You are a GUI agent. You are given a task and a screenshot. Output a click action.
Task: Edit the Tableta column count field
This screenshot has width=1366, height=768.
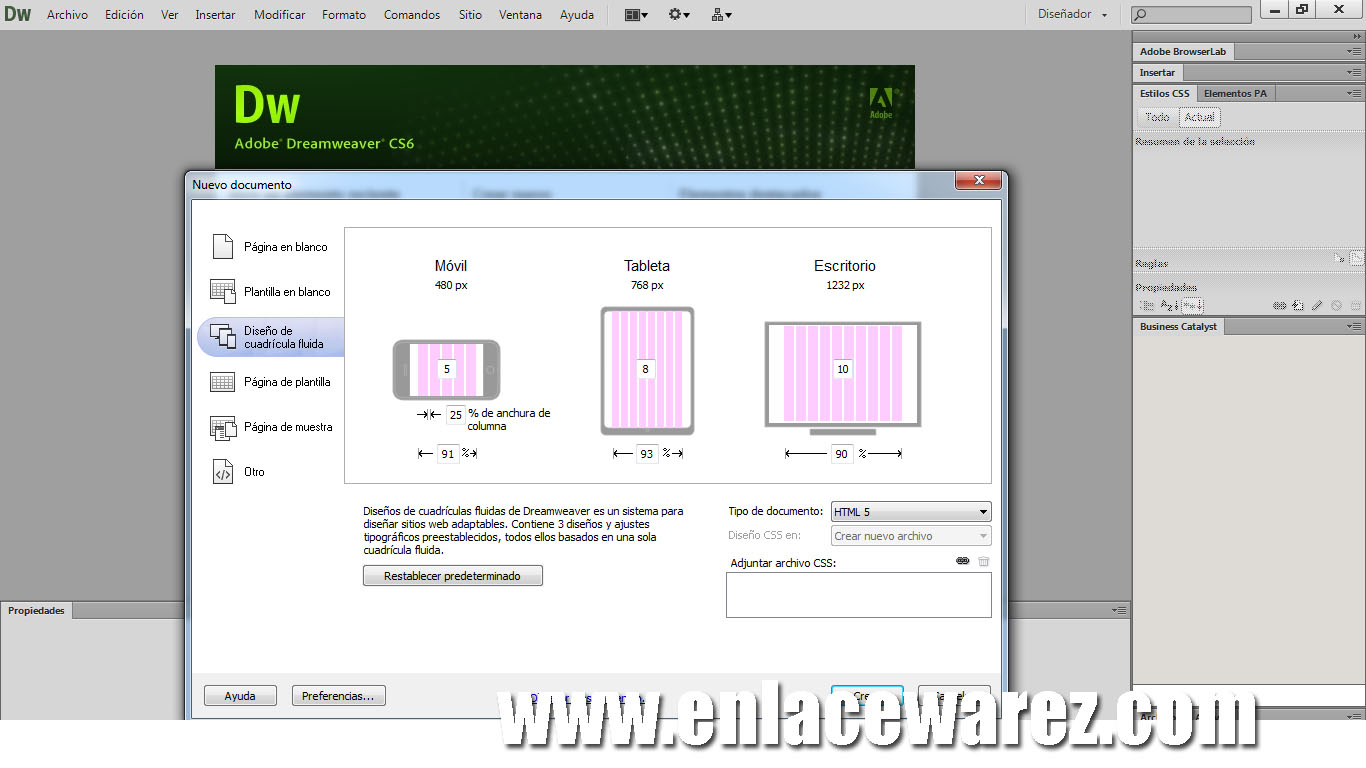click(645, 369)
